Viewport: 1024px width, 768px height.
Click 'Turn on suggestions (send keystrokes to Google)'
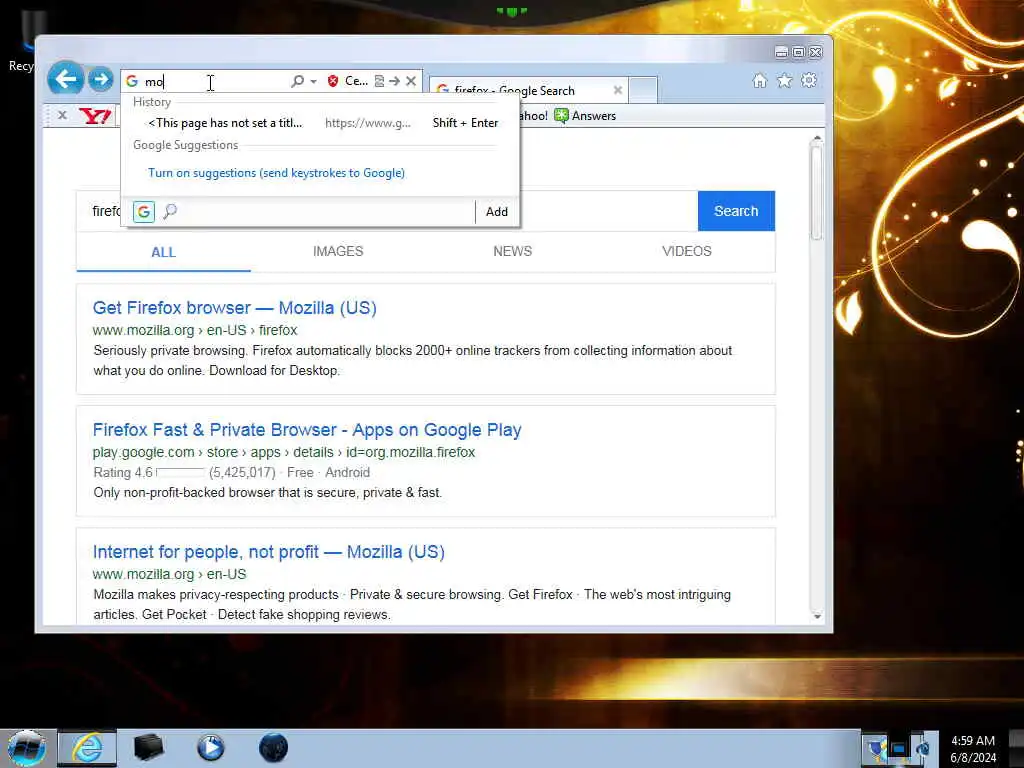click(x=276, y=173)
